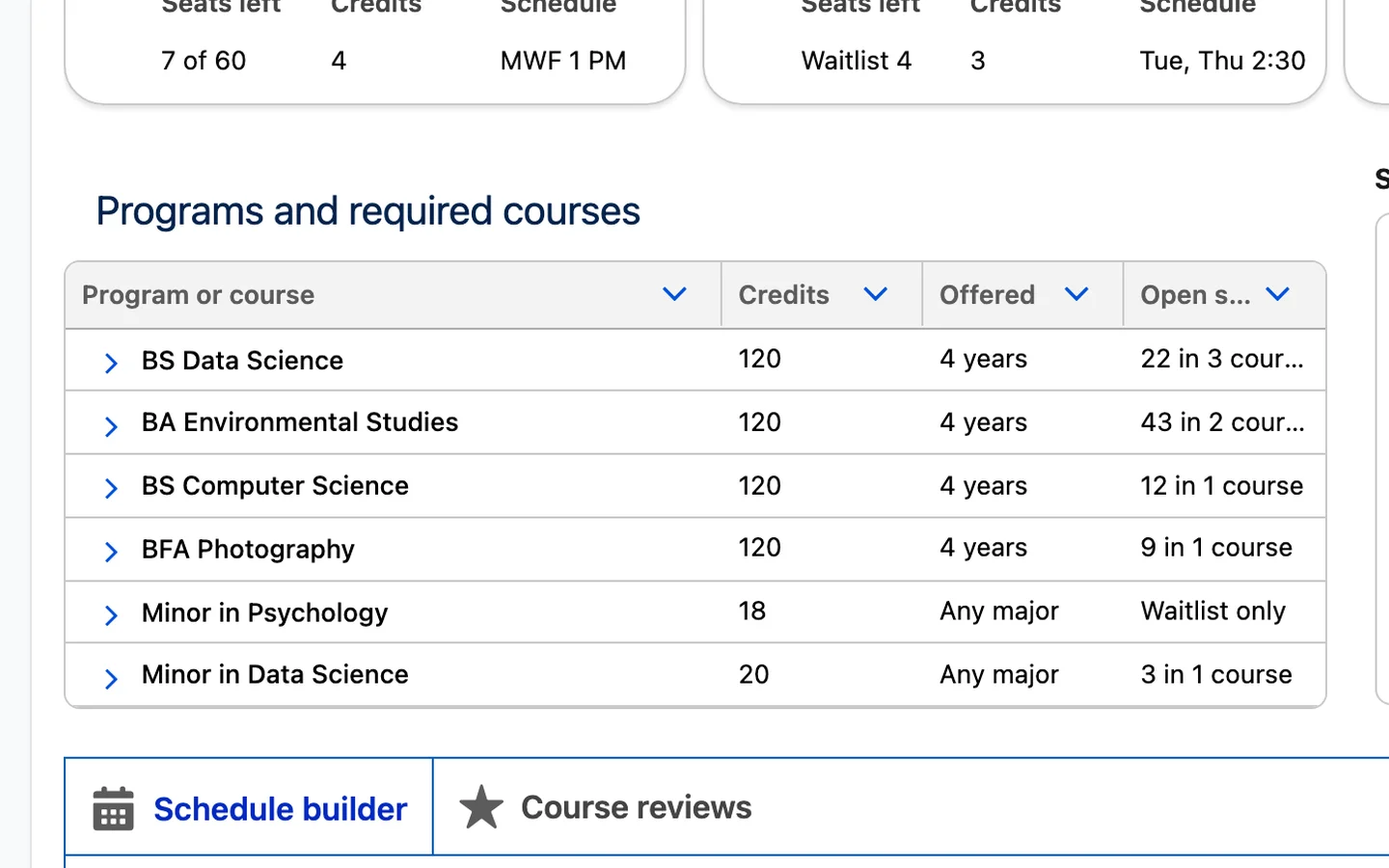Select the BS Data Science program name

click(242, 361)
